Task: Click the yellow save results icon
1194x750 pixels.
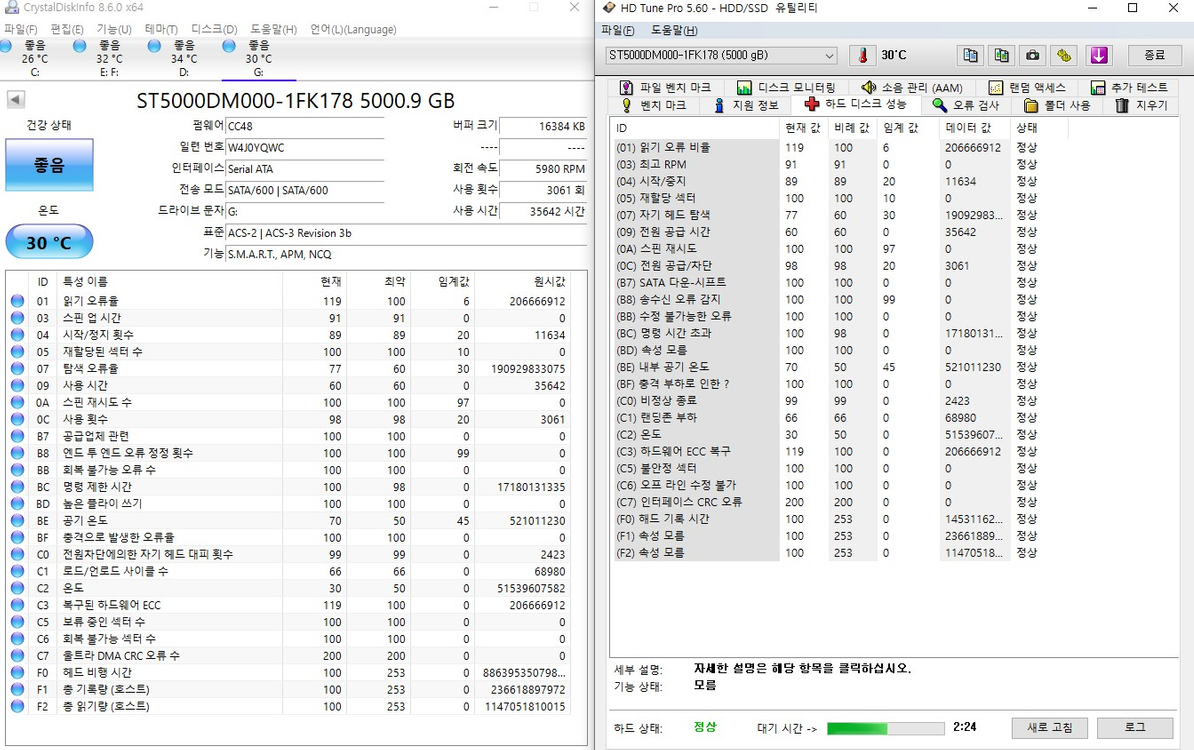Action: click(x=1064, y=55)
